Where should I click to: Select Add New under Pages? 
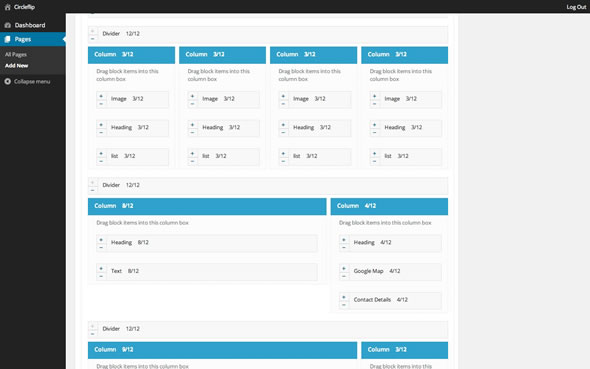(x=17, y=65)
